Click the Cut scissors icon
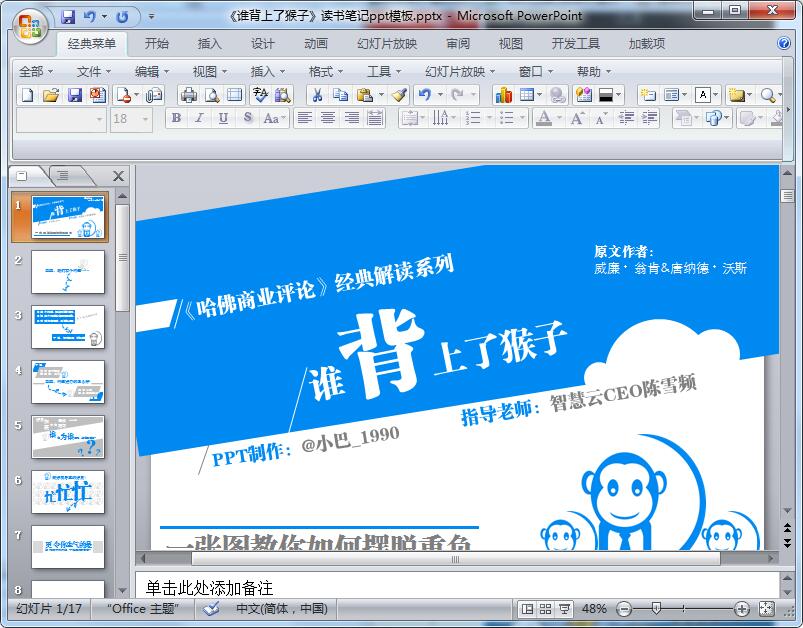803x628 pixels. pyautogui.click(x=318, y=95)
